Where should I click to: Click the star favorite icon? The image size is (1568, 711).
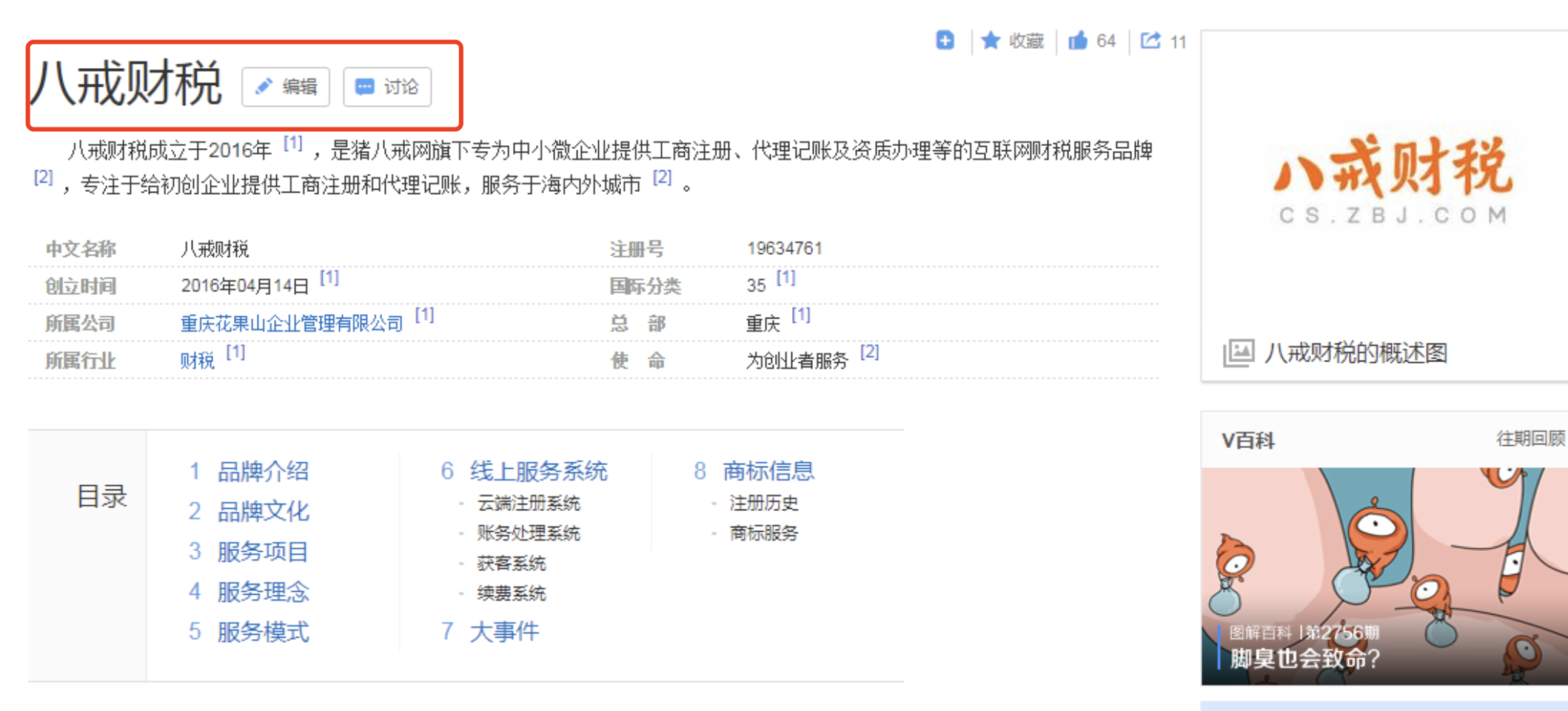[x=991, y=40]
